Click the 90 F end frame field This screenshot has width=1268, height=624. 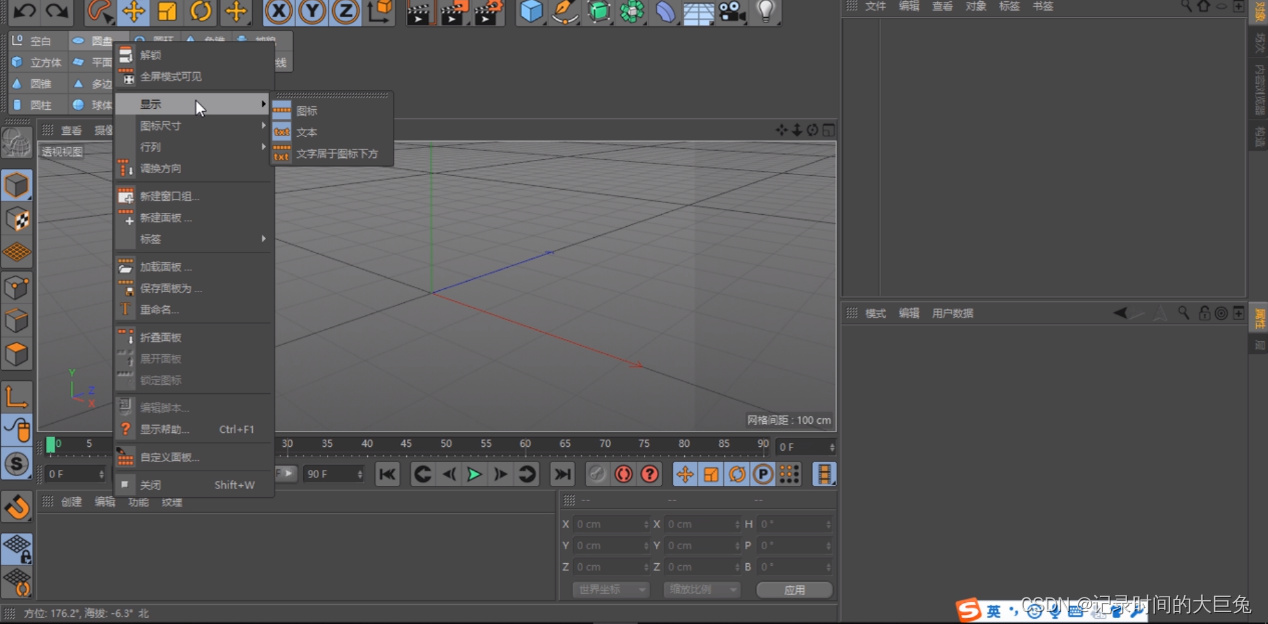(334, 474)
